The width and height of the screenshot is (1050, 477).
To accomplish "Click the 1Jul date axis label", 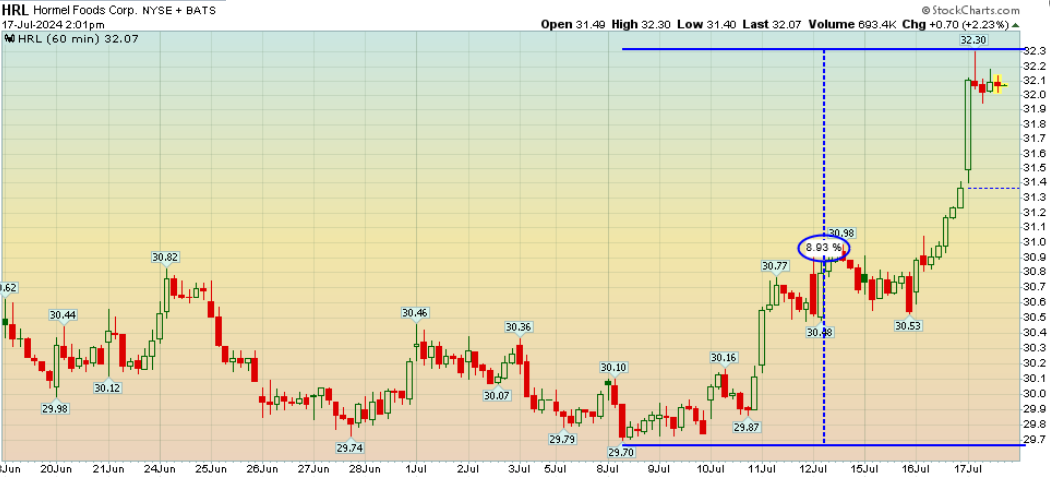I will click(417, 468).
